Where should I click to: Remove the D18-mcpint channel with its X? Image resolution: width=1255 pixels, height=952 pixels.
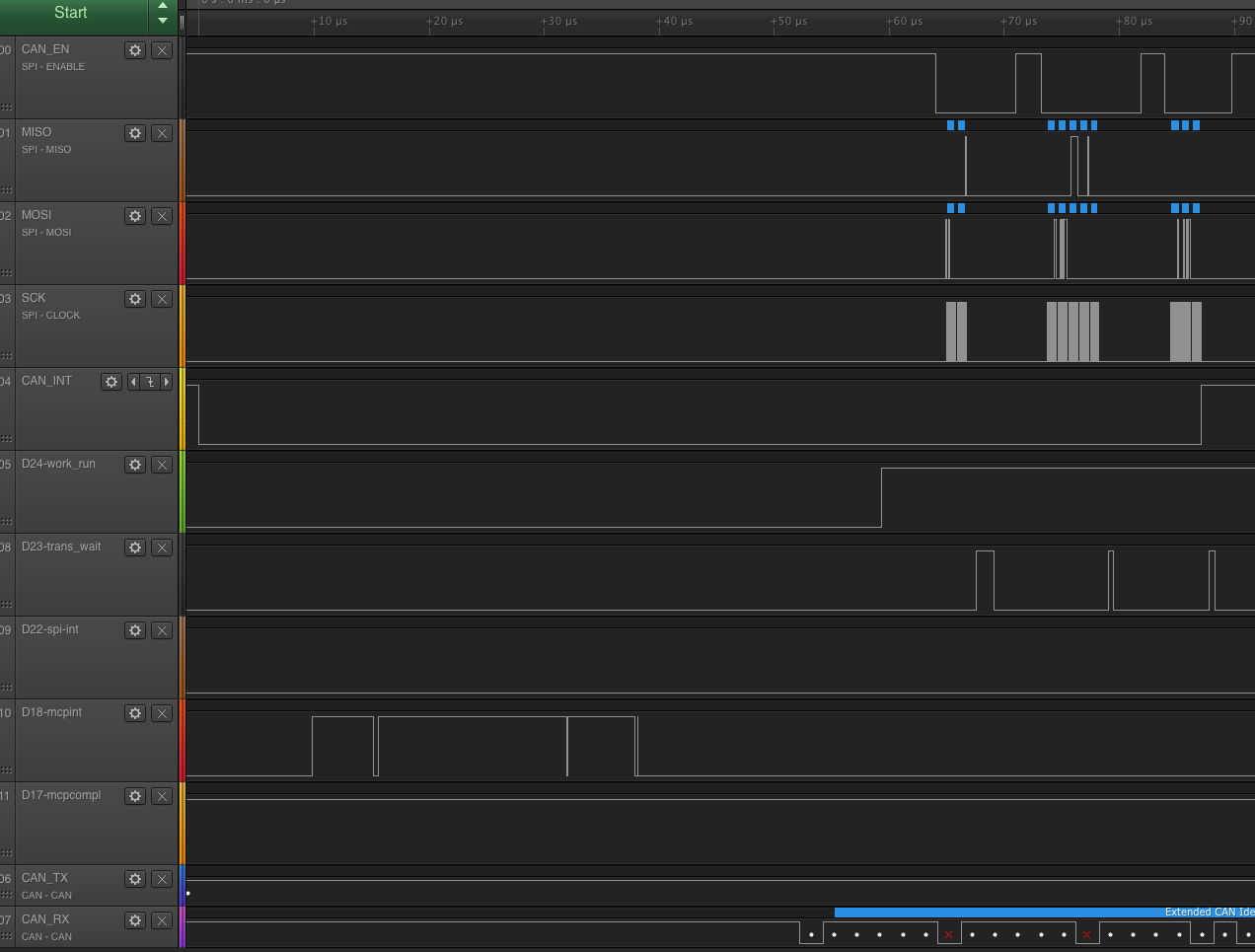pos(162,713)
